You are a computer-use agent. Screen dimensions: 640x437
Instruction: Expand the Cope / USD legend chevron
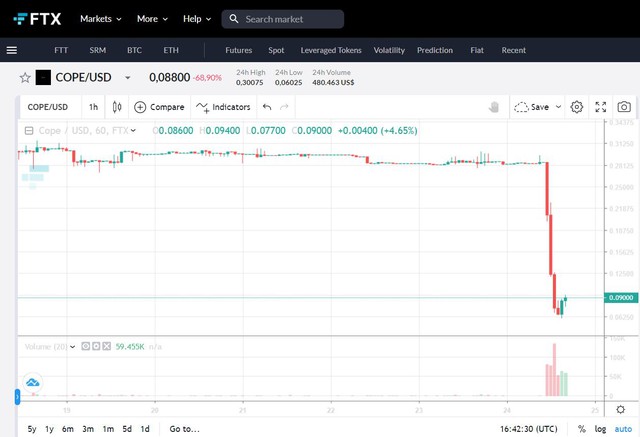133,131
